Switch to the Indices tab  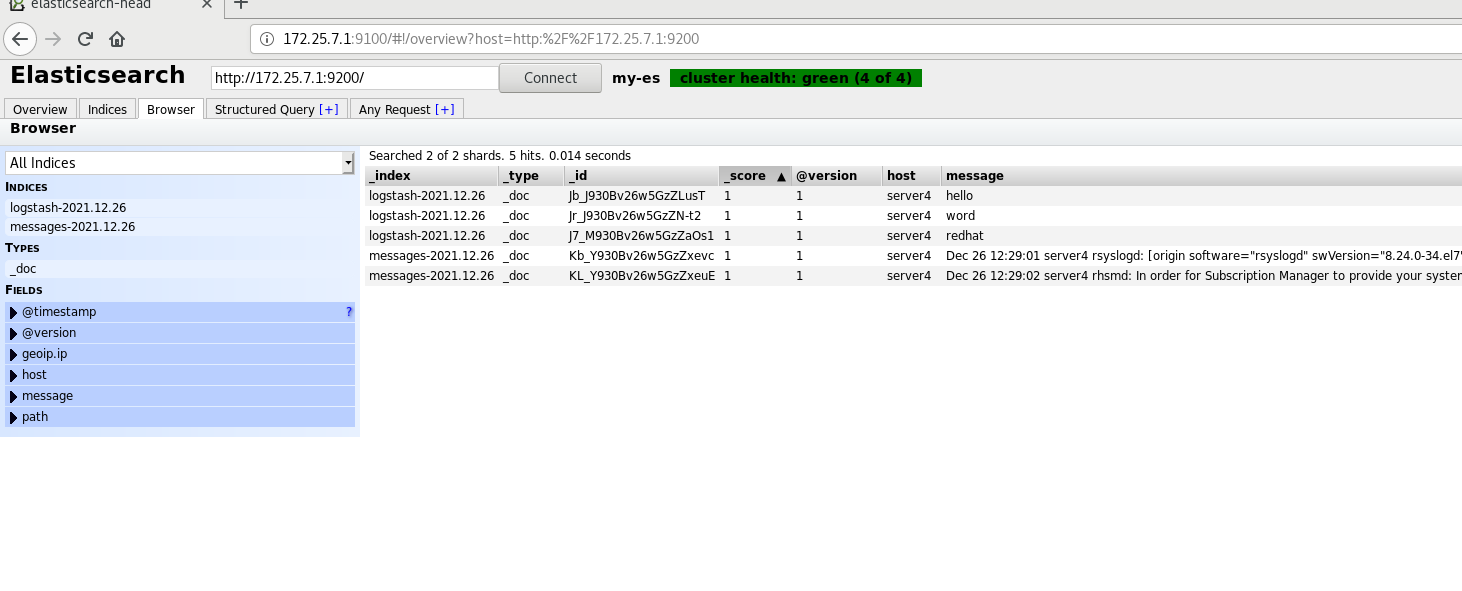pos(107,109)
